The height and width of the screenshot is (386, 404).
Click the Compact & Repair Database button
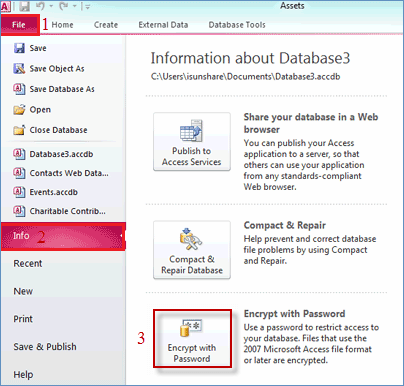coord(192,250)
